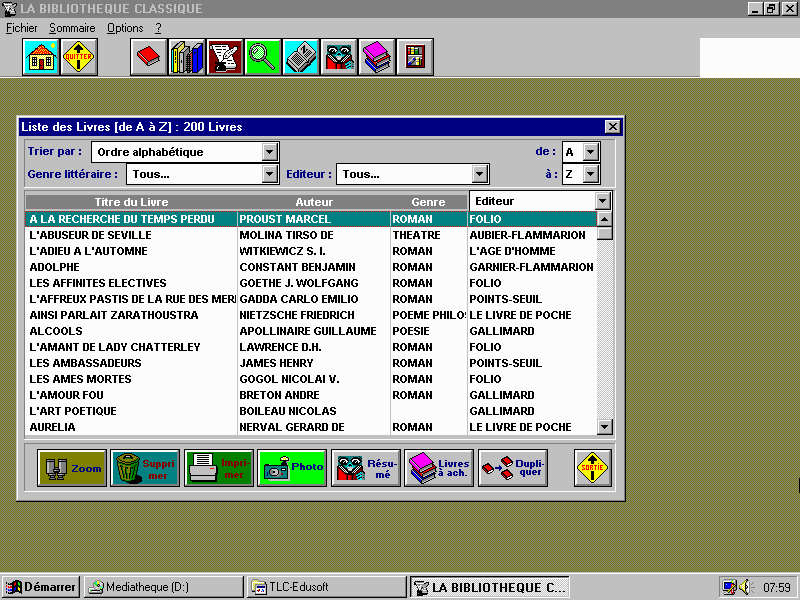
Task: Click the book list scrollbar down arrow
Action: coord(604,427)
